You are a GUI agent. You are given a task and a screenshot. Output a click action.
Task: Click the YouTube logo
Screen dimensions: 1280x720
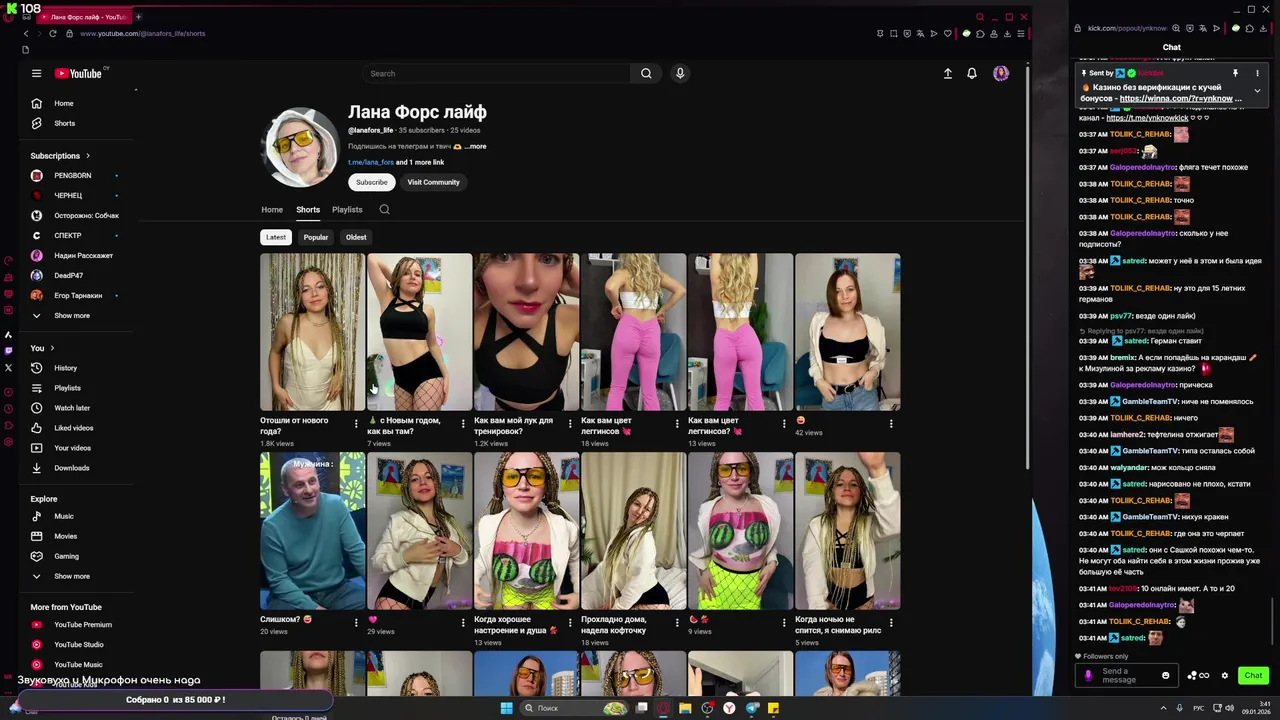pyautogui.click(x=79, y=73)
